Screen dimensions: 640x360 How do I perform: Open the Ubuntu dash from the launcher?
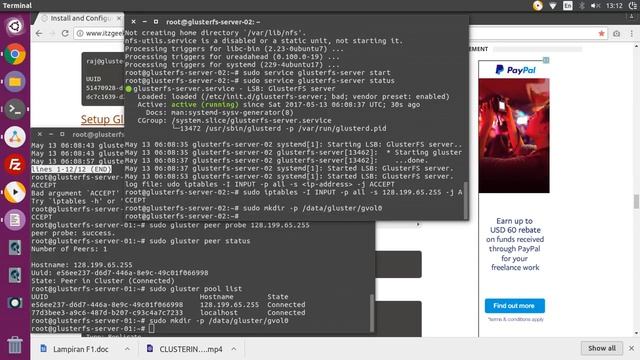pyautogui.click(x=15, y=27)
